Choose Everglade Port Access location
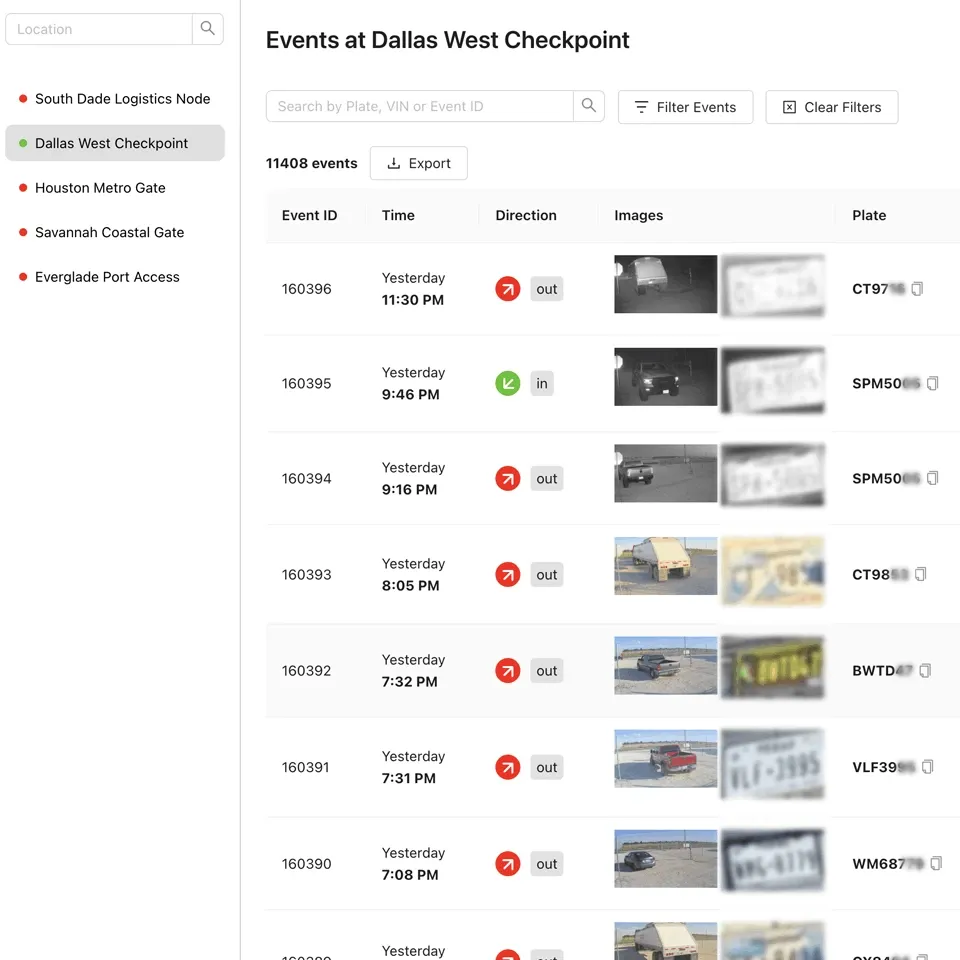The width and height of the screenshot is (960, 960). point(107,277)
